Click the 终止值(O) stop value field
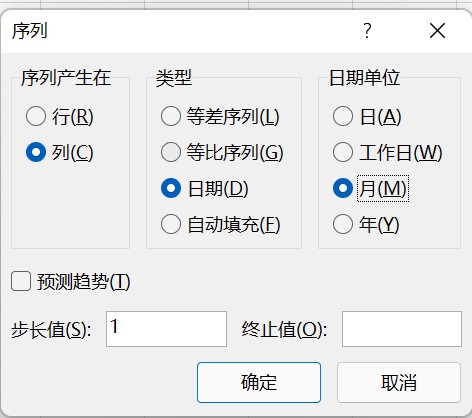The height and width of the screenshot is (418, 472). (402, 329)
